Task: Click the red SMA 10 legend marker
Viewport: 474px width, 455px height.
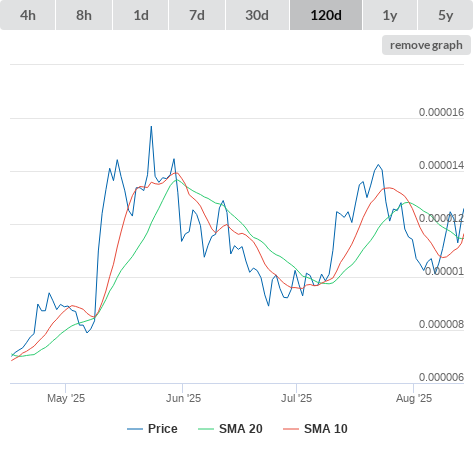Action: [291, 429]
